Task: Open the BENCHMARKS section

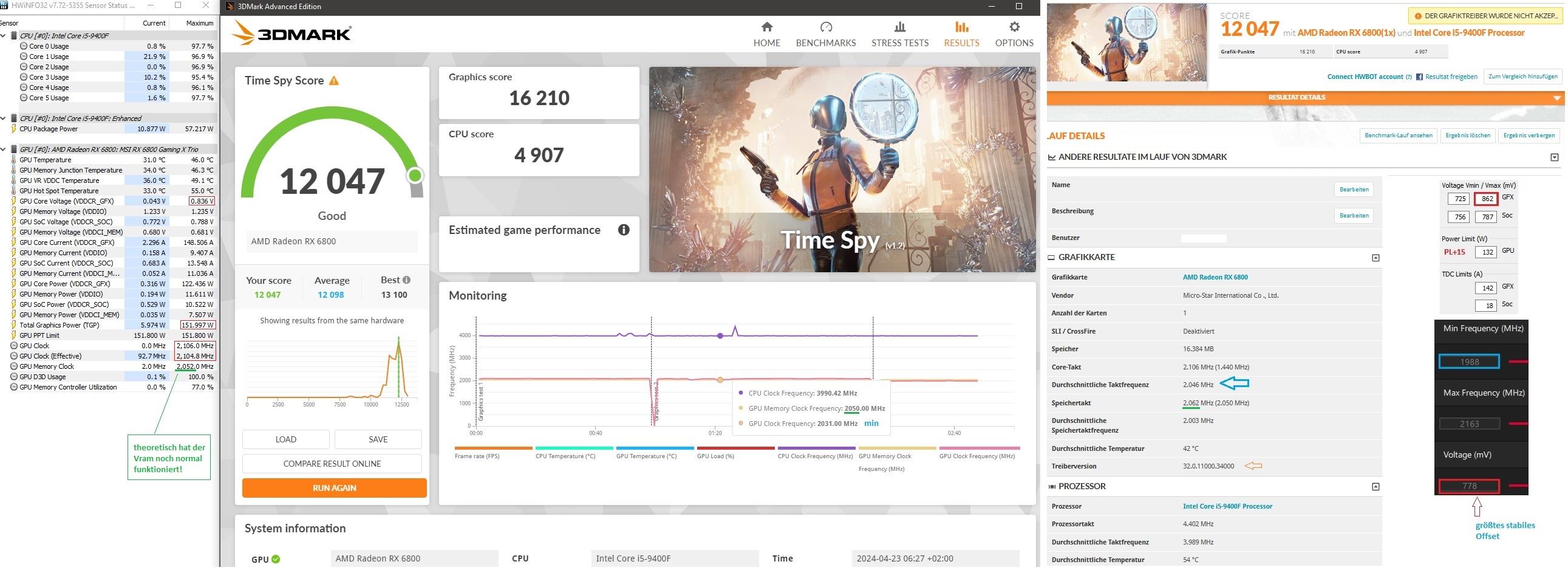Action: click(x=825, y=35)
